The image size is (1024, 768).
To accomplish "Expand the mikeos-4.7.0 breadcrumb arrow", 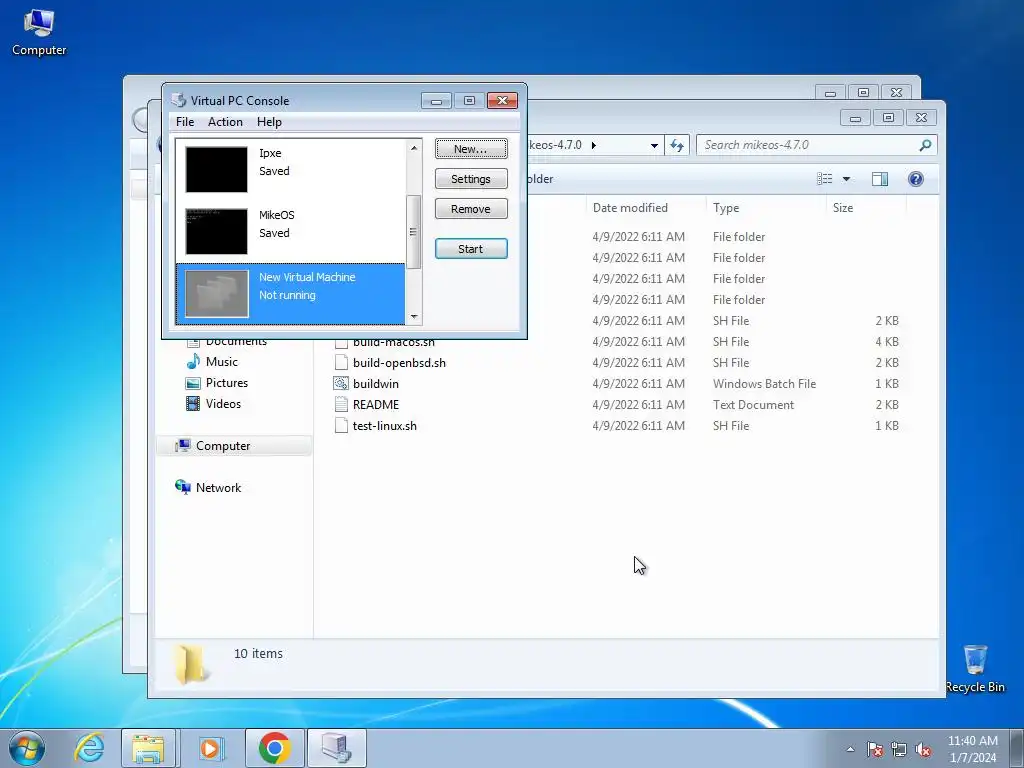I will (x=594, y=145).
